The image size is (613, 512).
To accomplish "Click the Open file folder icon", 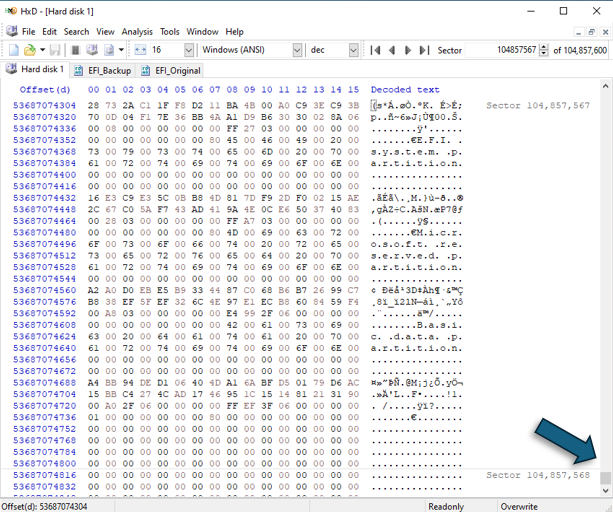I will 29,50.
